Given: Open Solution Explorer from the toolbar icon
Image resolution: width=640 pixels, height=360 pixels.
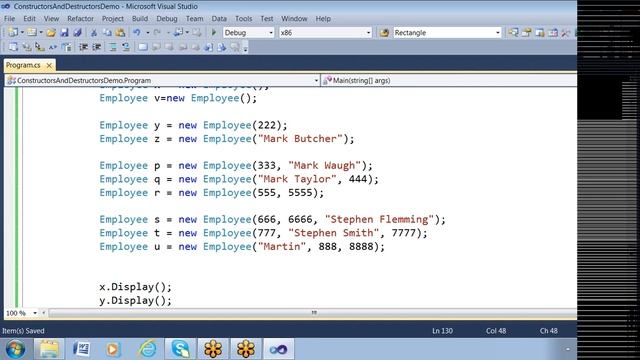Looking at the screenshot, I should pos(513,33).
